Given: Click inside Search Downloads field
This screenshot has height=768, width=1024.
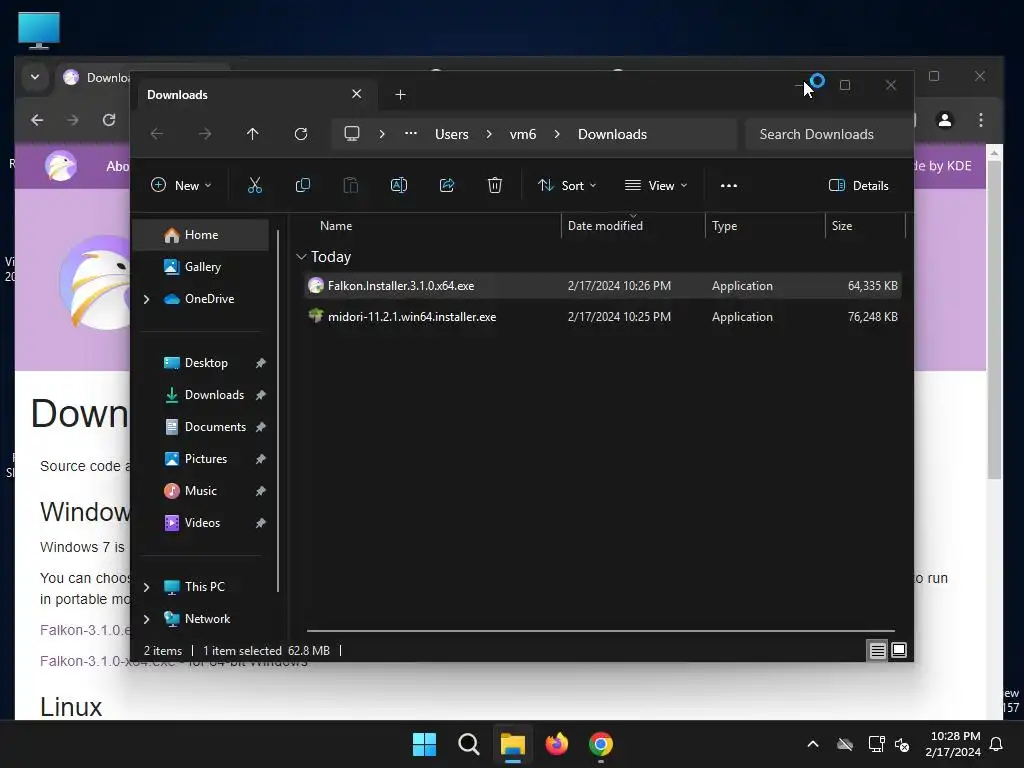Looking at the screenshot, I should [829, 134].
